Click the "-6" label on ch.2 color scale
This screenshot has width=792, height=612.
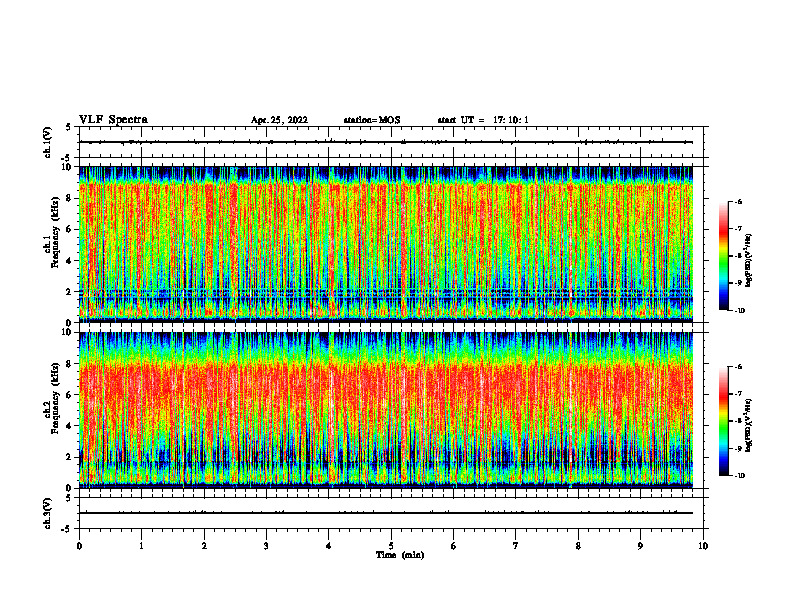pos(738,367)
